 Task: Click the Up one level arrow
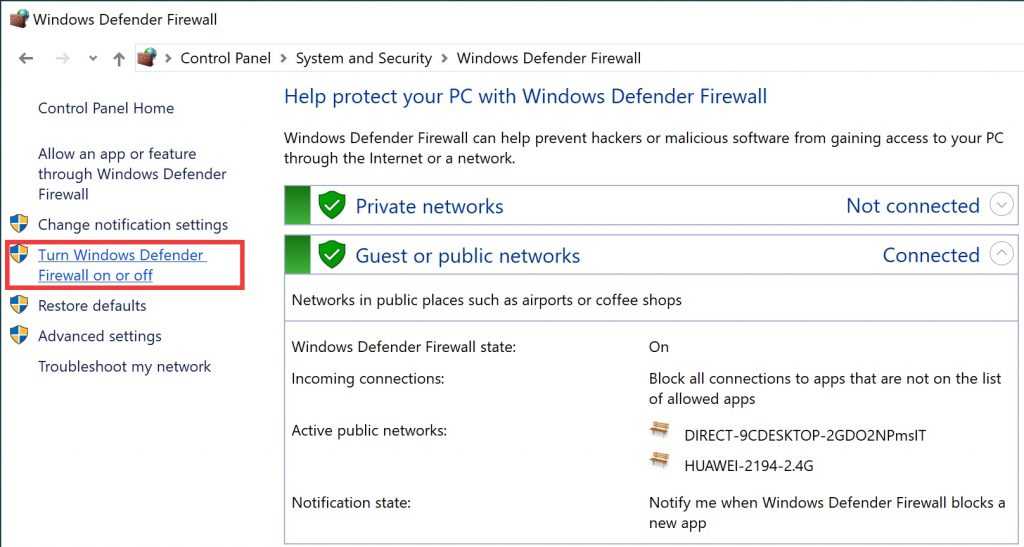coord(119,59)
